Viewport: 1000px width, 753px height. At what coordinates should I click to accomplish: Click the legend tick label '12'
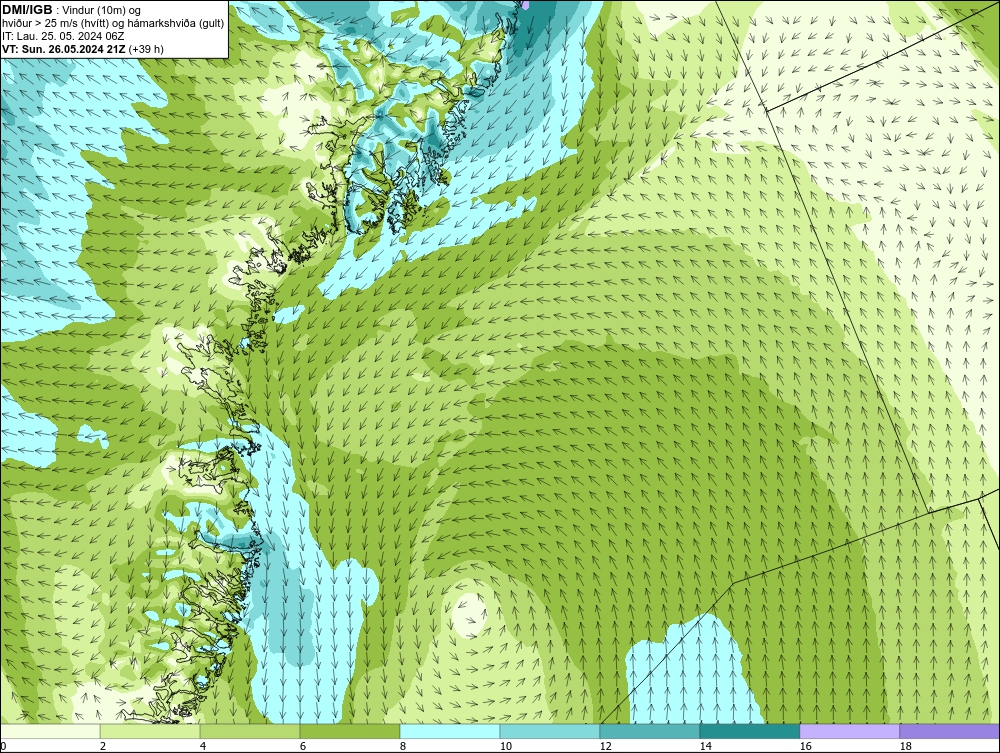[x=605, y=746]
